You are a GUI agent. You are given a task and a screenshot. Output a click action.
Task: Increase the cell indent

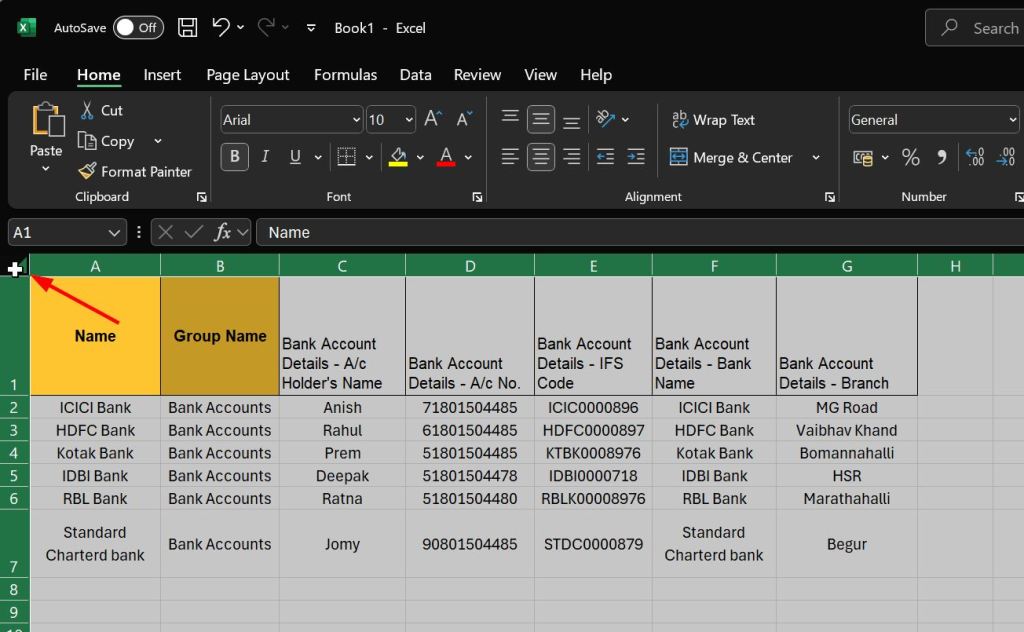coord(636,157)
